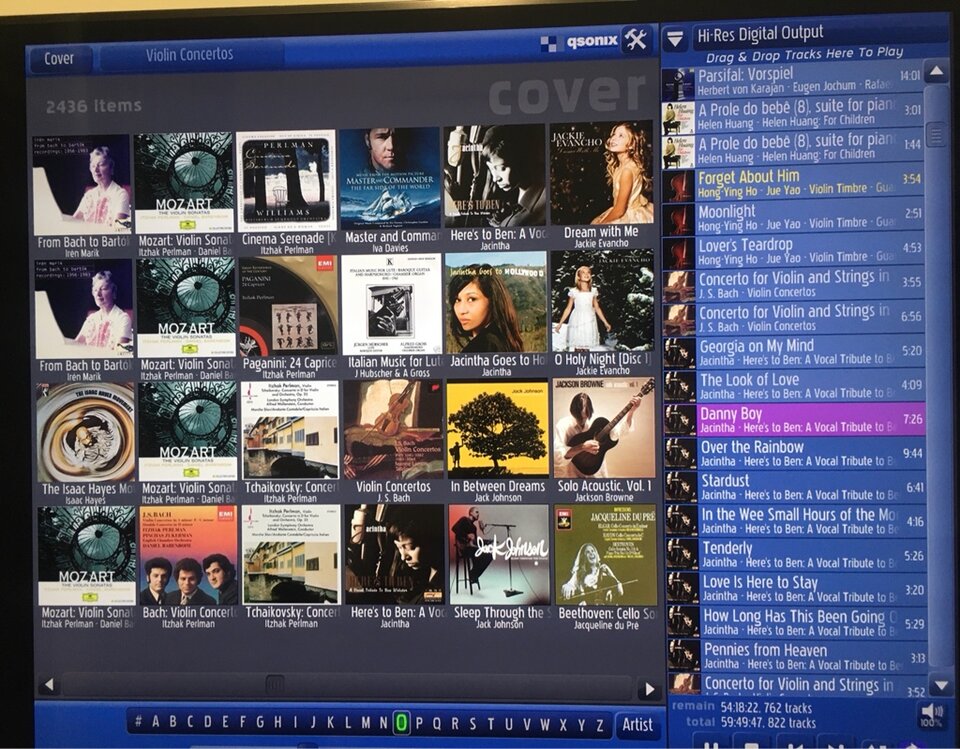The width and height of the screenshot is (960, 749).
Task: Toggle the Artist sort button
Action: point(637,725)
